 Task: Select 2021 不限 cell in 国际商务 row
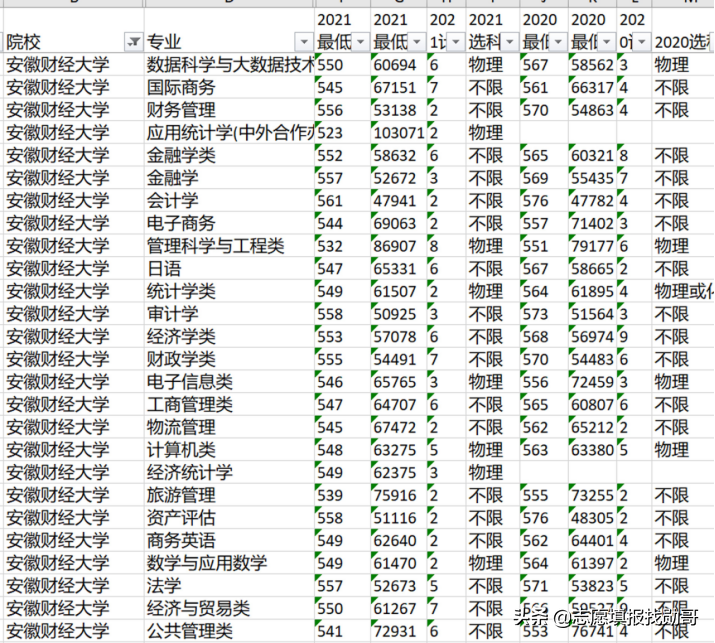492,87
